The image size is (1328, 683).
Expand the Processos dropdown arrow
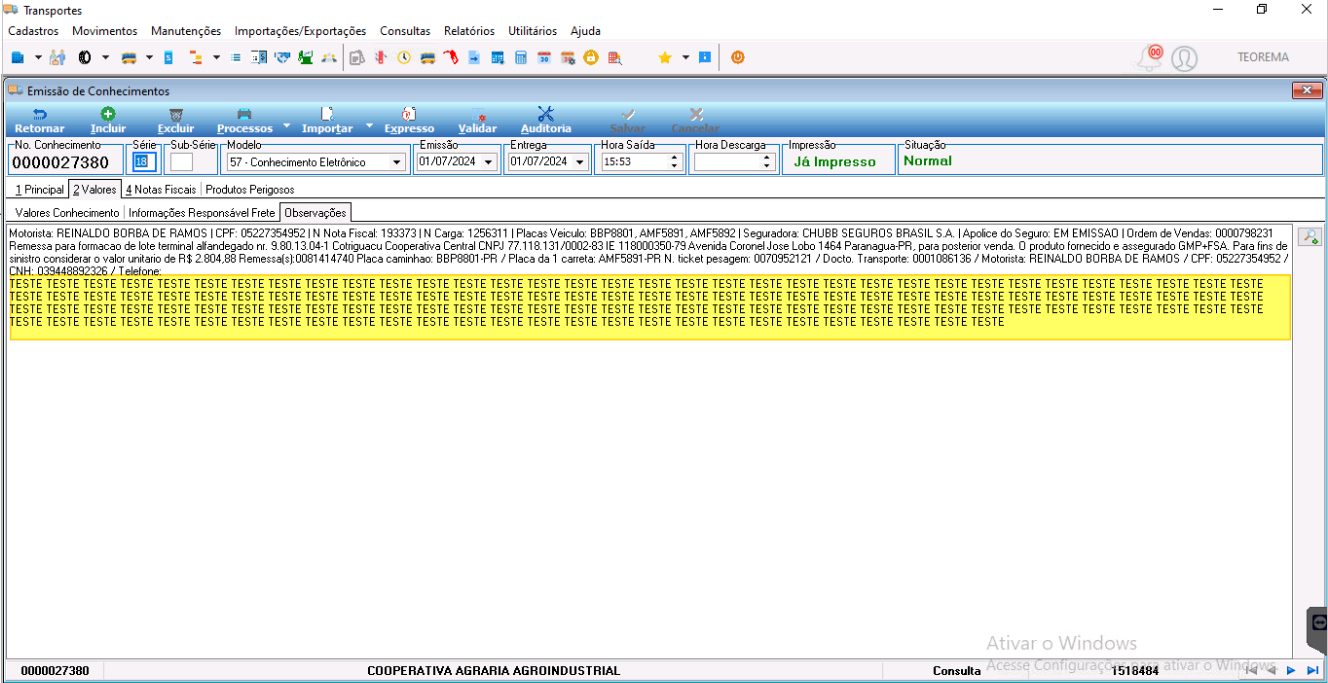pos(286,126)
